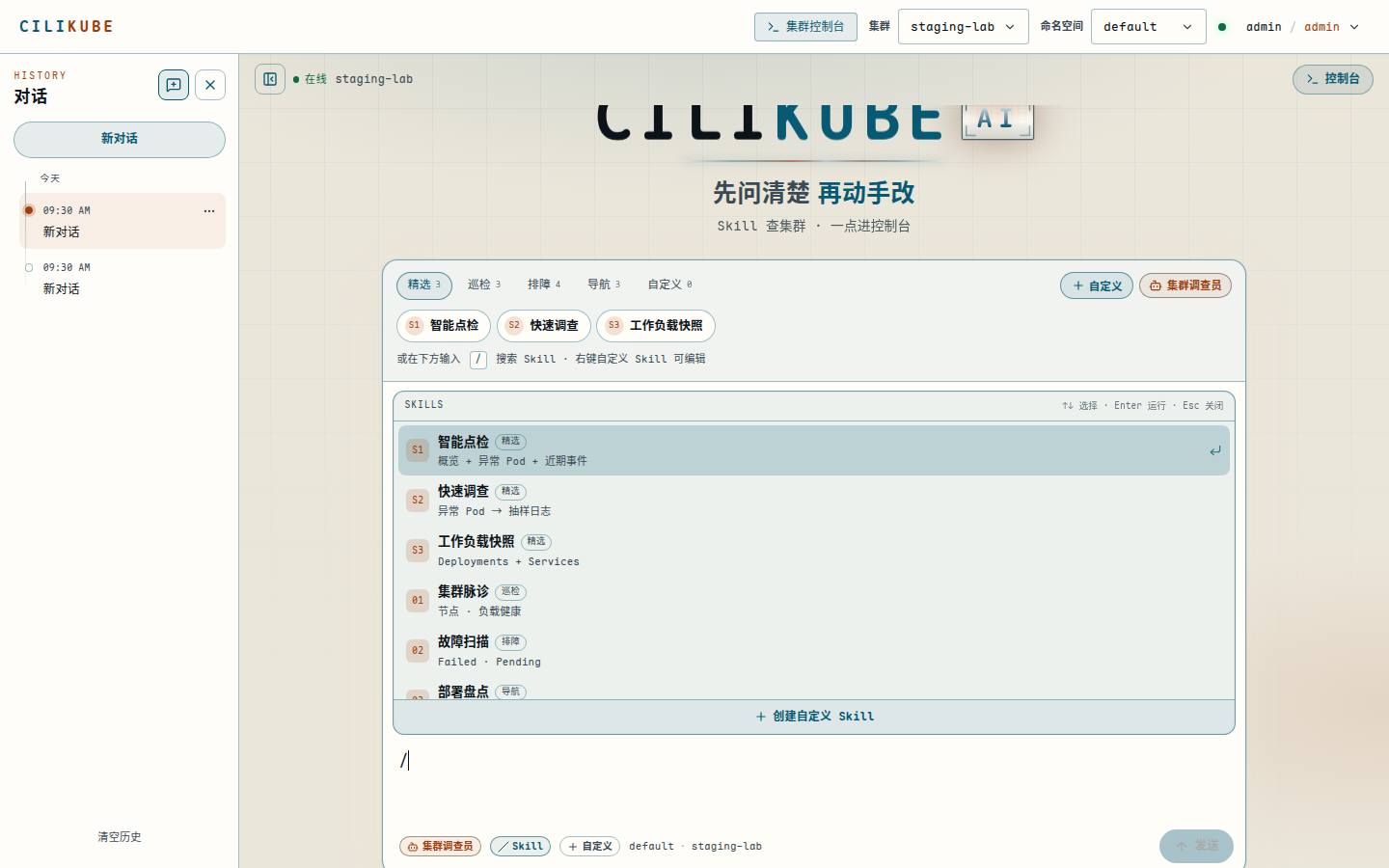Viewport: 1389px width, 868px height.
Task: Switch to 精选 tab
Action: point(424,285)
